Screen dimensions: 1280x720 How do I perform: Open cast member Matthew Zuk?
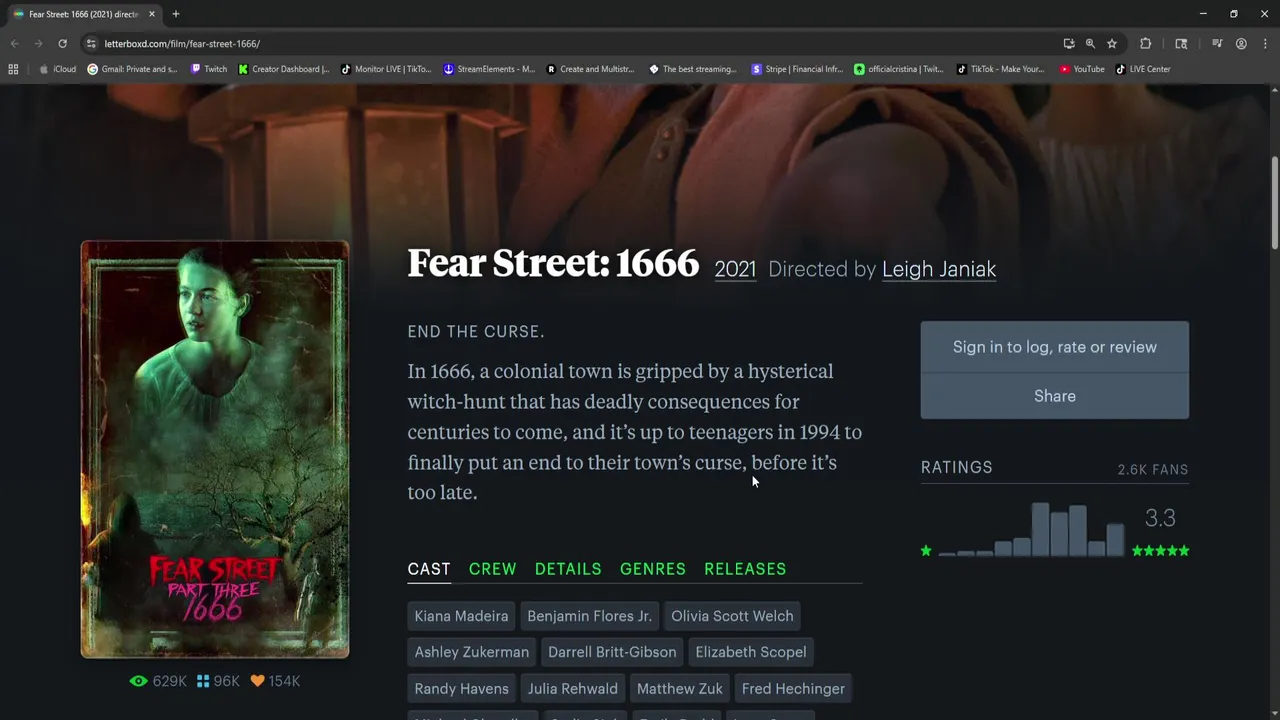680,689
